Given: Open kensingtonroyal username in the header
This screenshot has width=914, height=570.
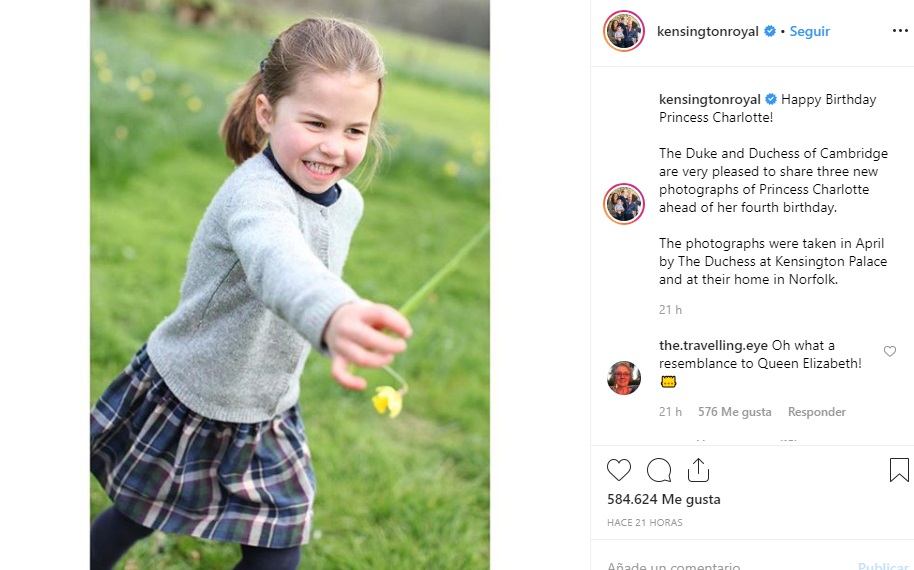Looking at the screenshot, I should (708, 31).
